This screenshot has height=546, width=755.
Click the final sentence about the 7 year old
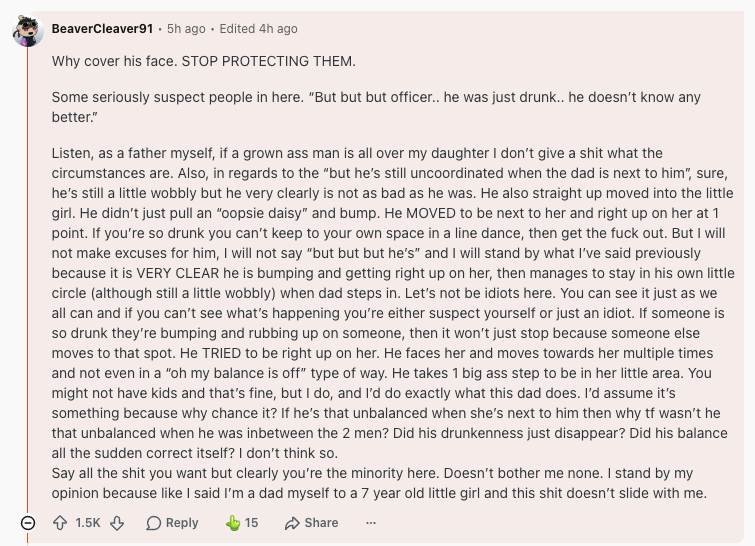pos(379,483)
